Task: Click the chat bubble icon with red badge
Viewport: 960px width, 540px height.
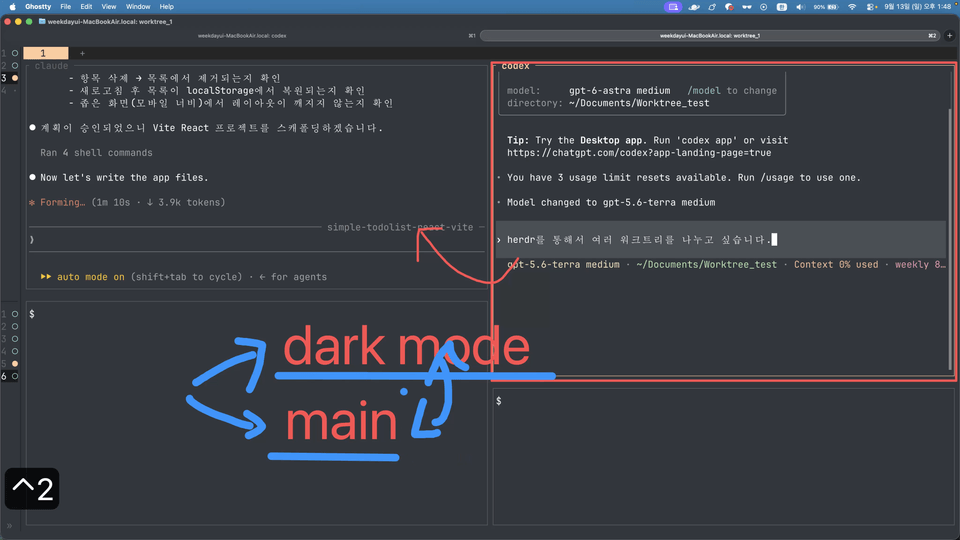Action: tap(729, 7)
